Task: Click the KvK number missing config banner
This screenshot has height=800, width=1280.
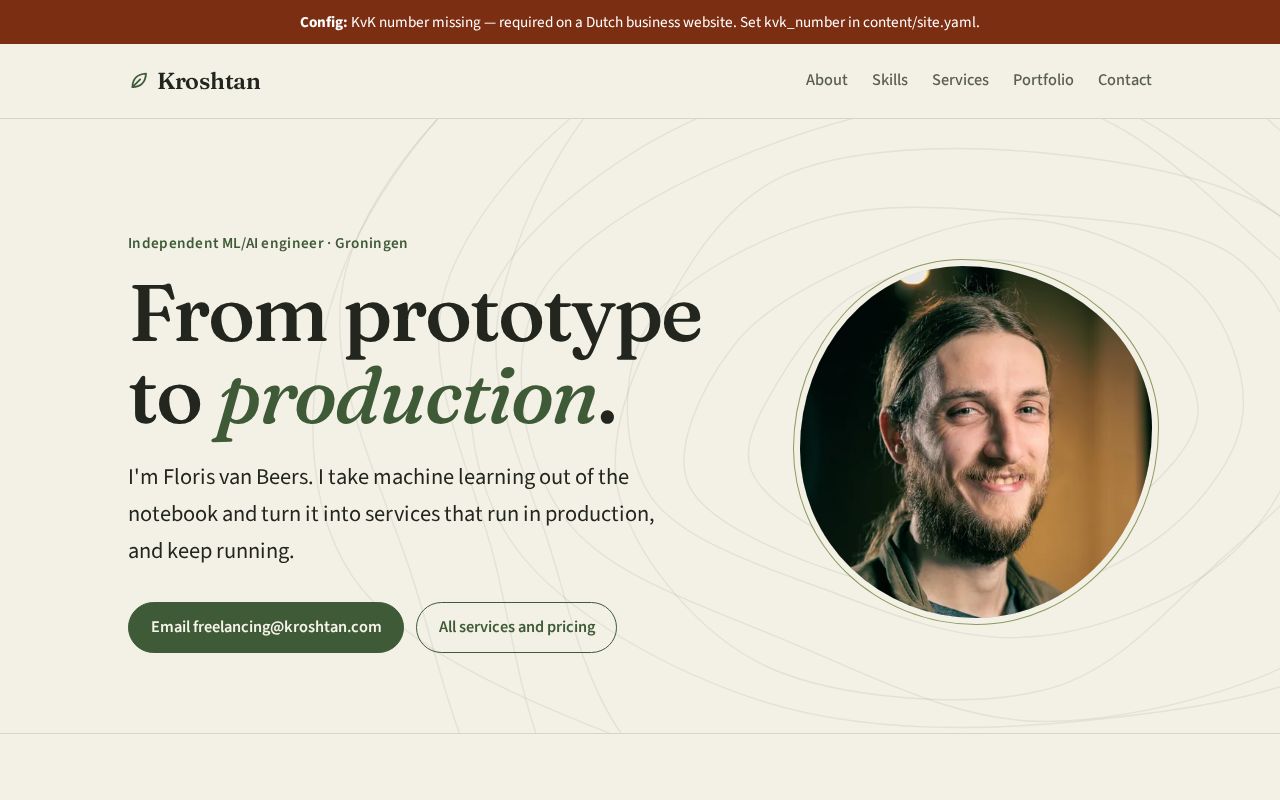Action: point(640,22)
